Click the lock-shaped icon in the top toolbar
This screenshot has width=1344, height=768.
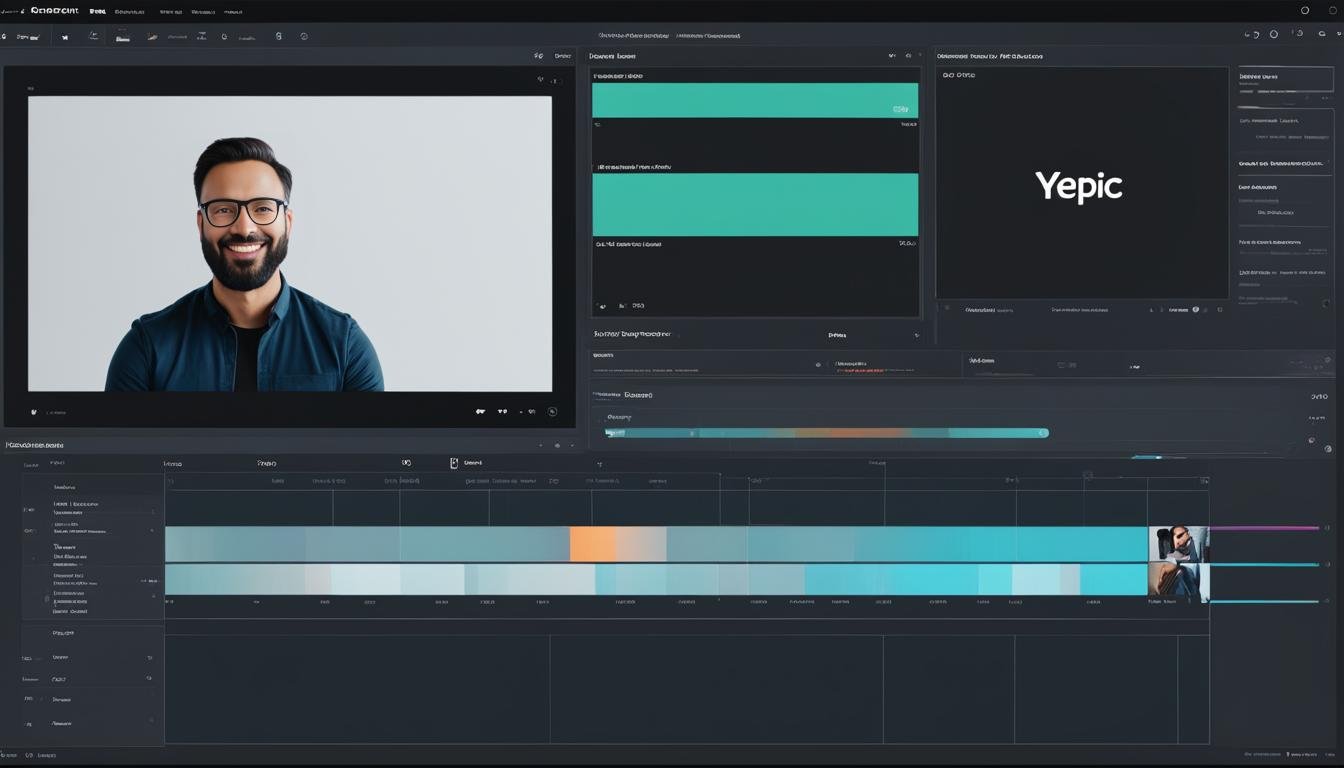(x=278, y=36)
